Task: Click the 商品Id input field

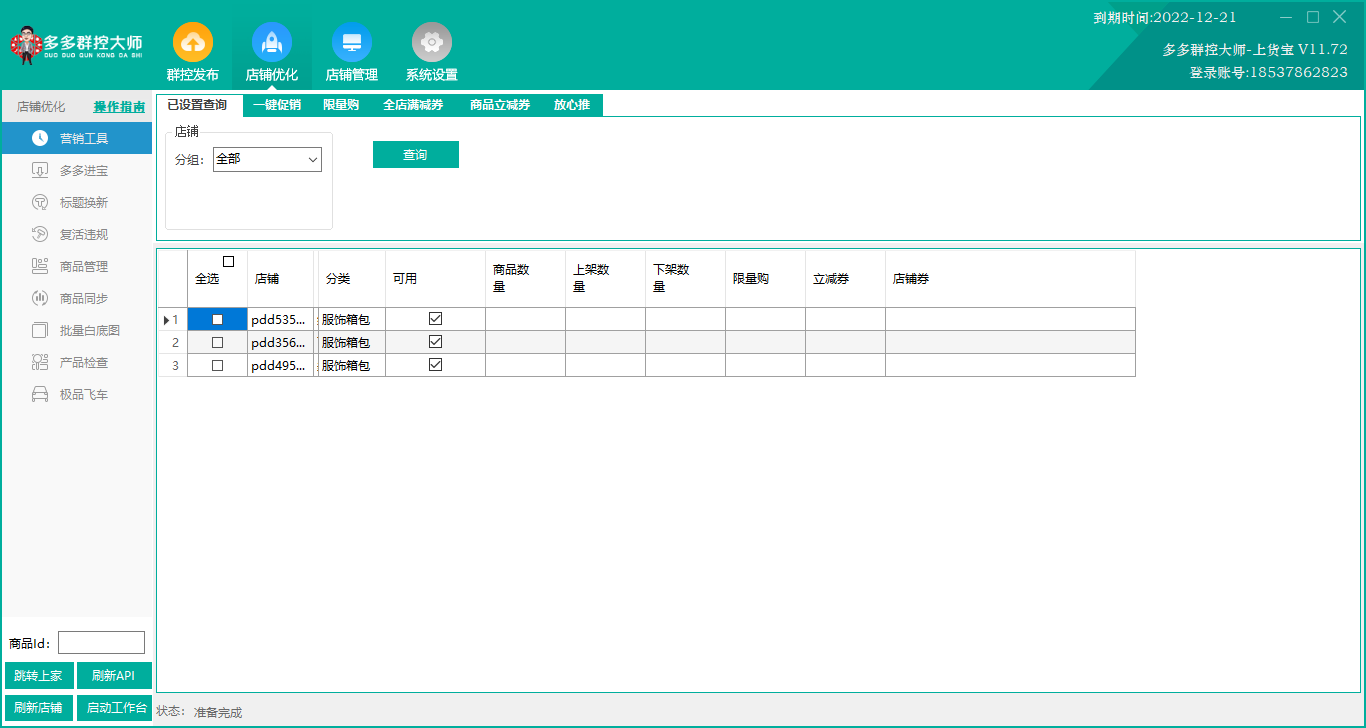Action: coord(101,643)
